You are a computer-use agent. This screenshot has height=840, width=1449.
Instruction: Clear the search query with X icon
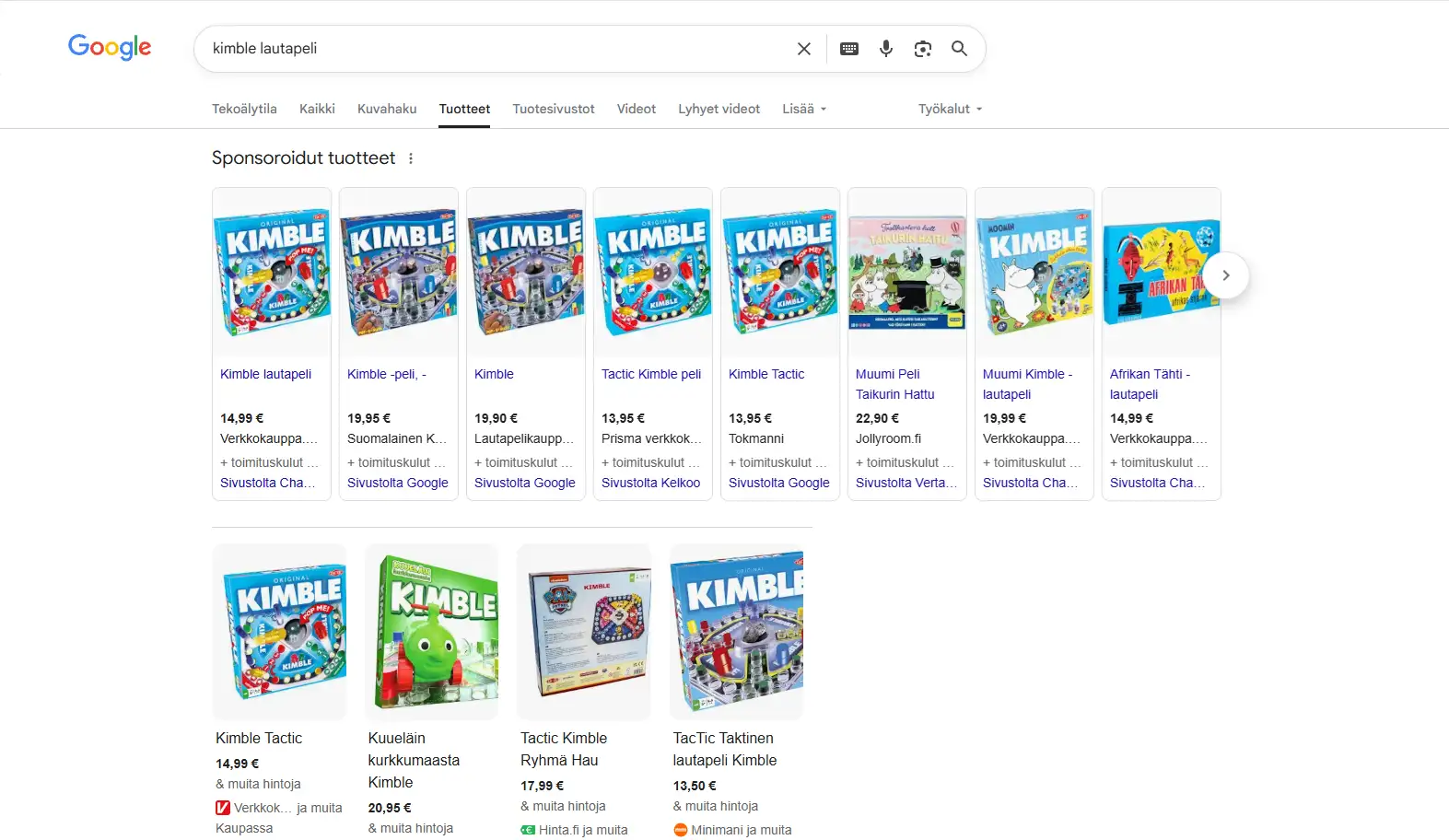pos(804,49)
